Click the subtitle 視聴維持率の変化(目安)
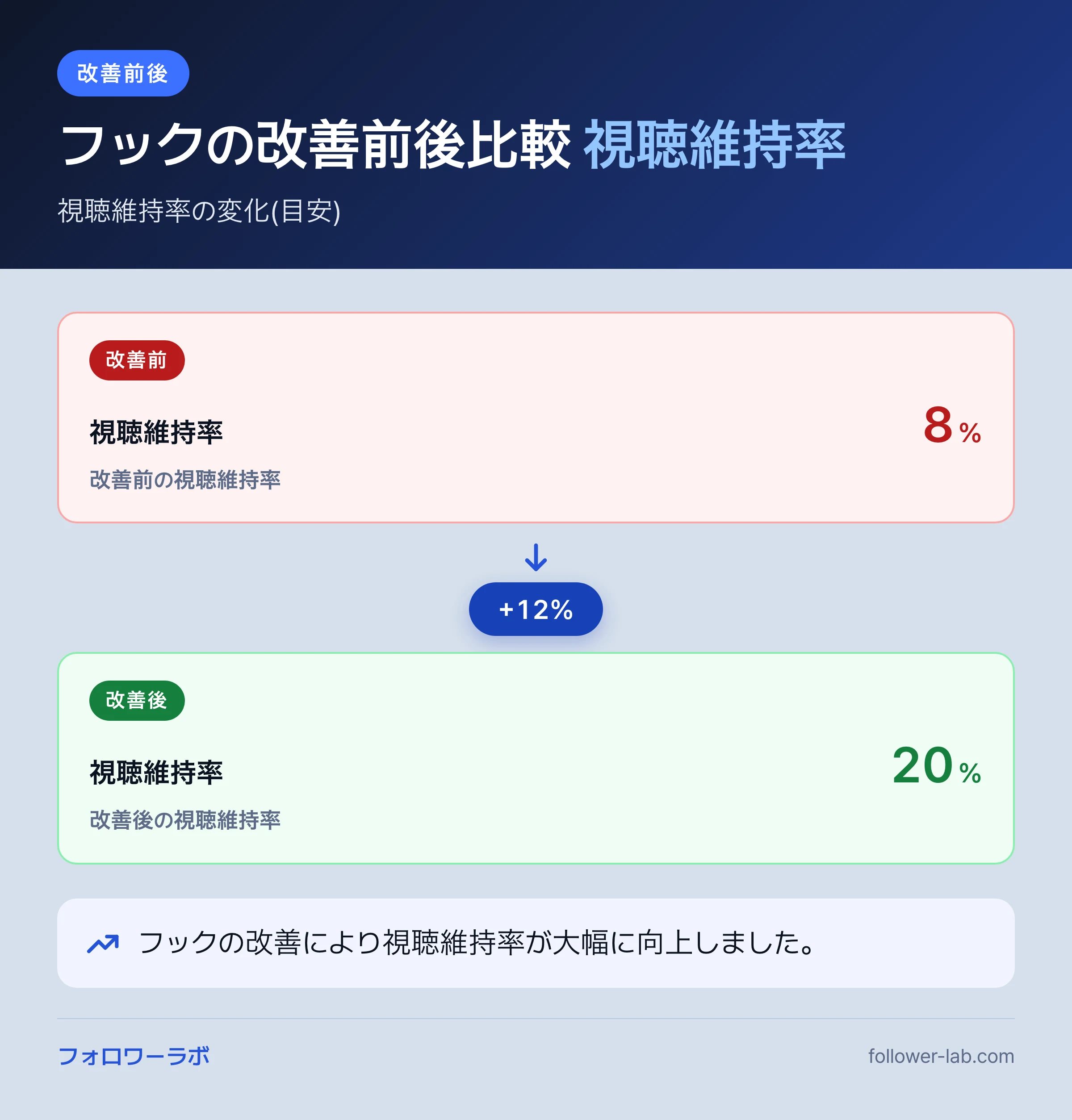Image resolution: width=1072 pixels, height=1120 pixels. click(199, 211)
